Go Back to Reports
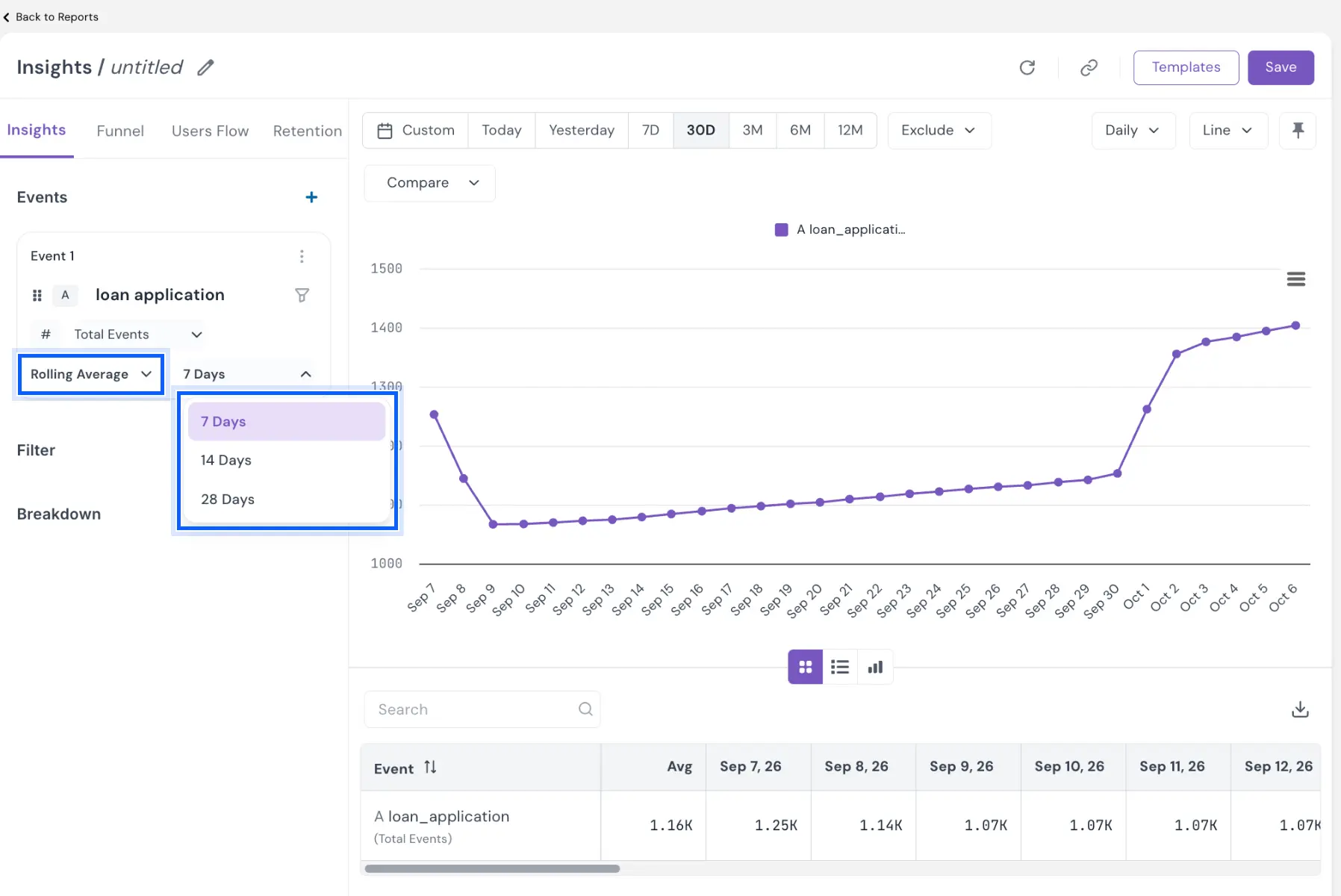This screenshot has height=896, width=1341. tap(51, 16)
